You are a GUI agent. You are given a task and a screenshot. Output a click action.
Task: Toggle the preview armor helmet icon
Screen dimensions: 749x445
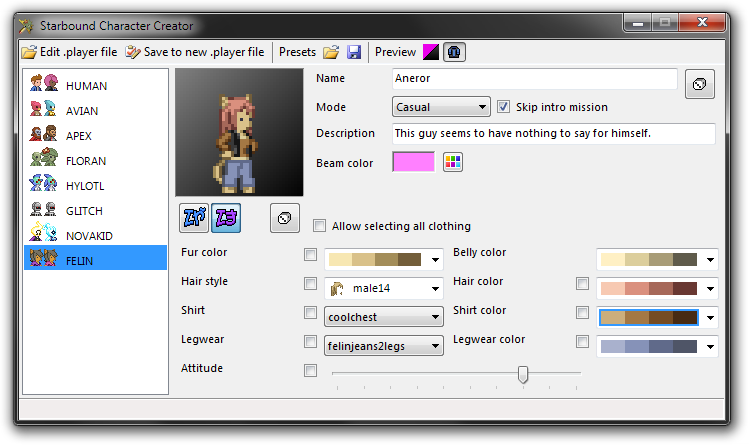click(x=454, y=52)
